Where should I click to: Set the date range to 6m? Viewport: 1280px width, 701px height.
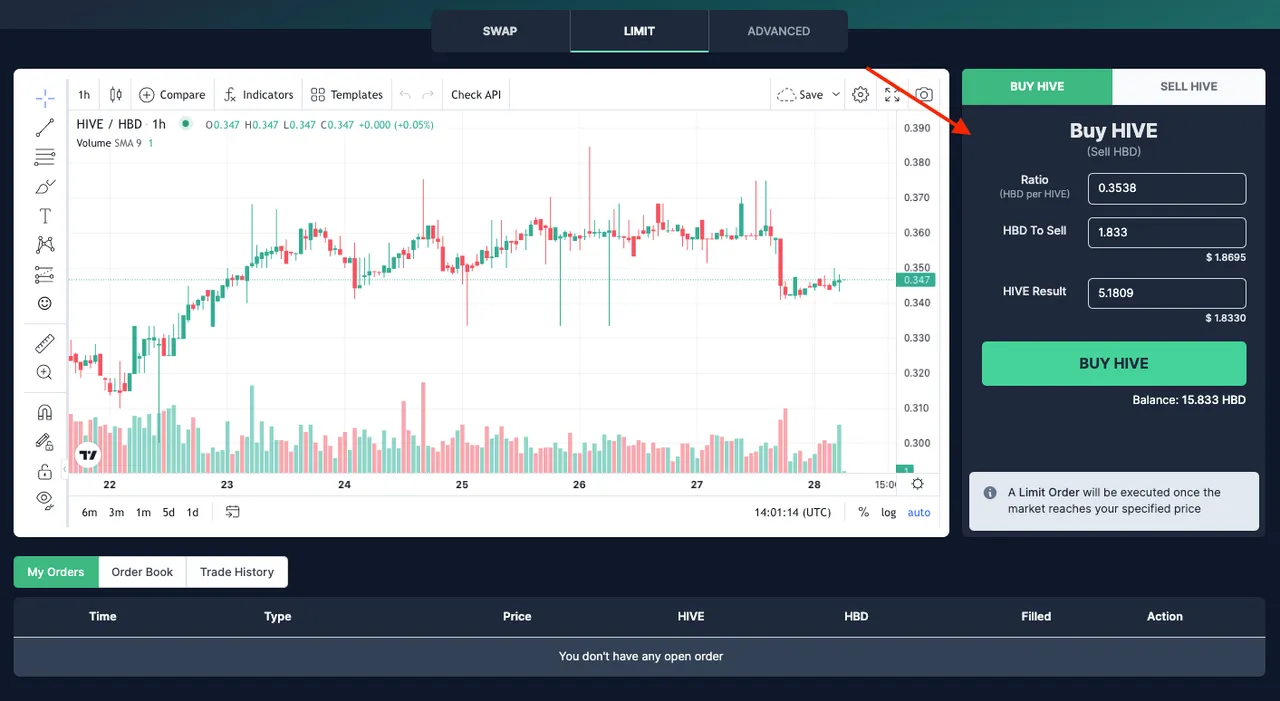coord(89,512)
